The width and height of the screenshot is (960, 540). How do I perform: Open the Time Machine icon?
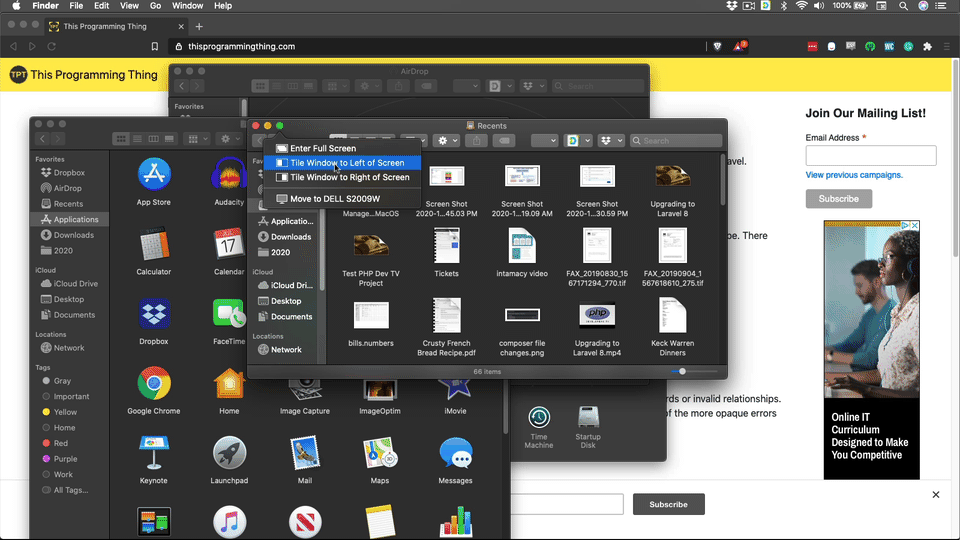[539, 417]
